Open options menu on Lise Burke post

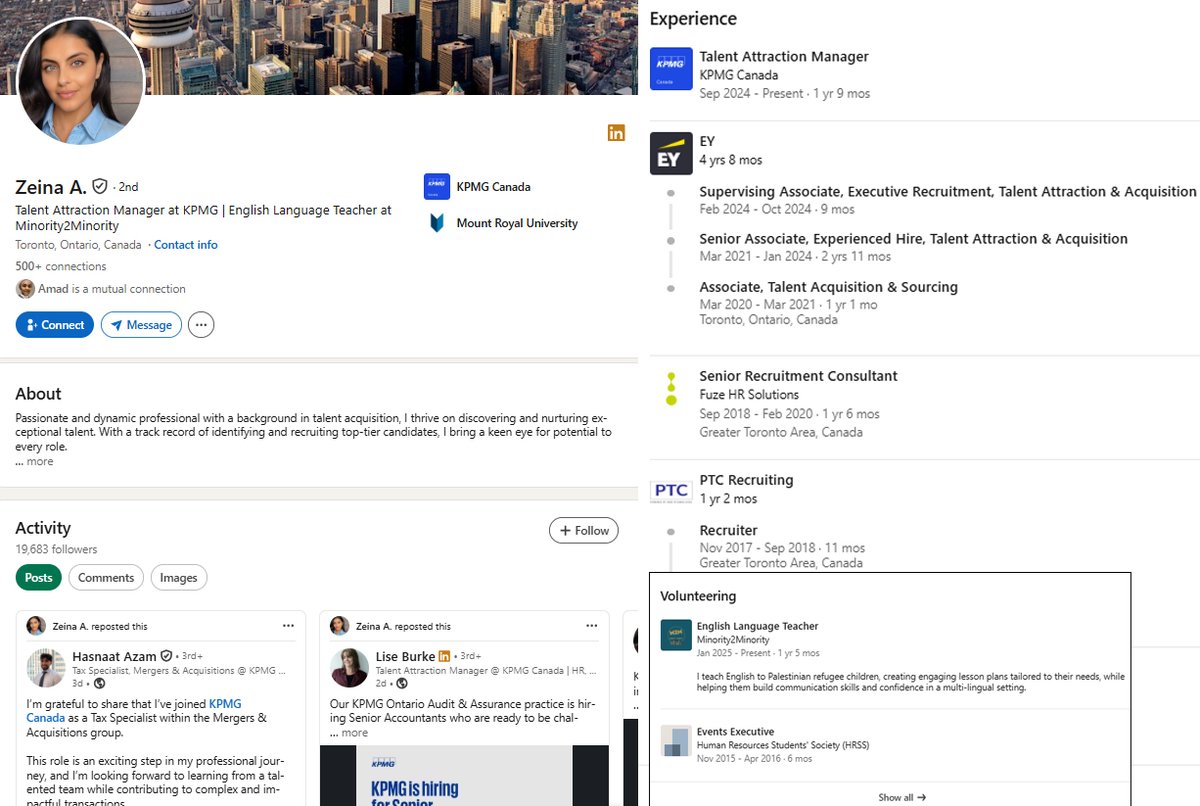(x=591, y=626)
